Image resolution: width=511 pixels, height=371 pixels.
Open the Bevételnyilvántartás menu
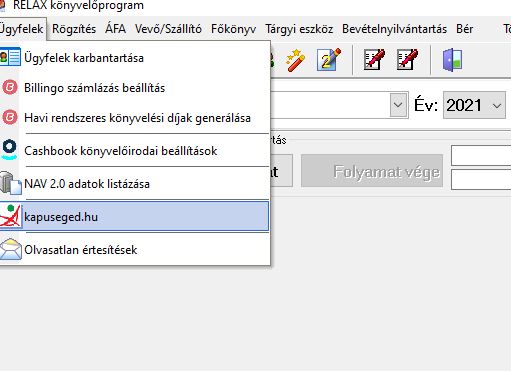[x=394, y=29]
